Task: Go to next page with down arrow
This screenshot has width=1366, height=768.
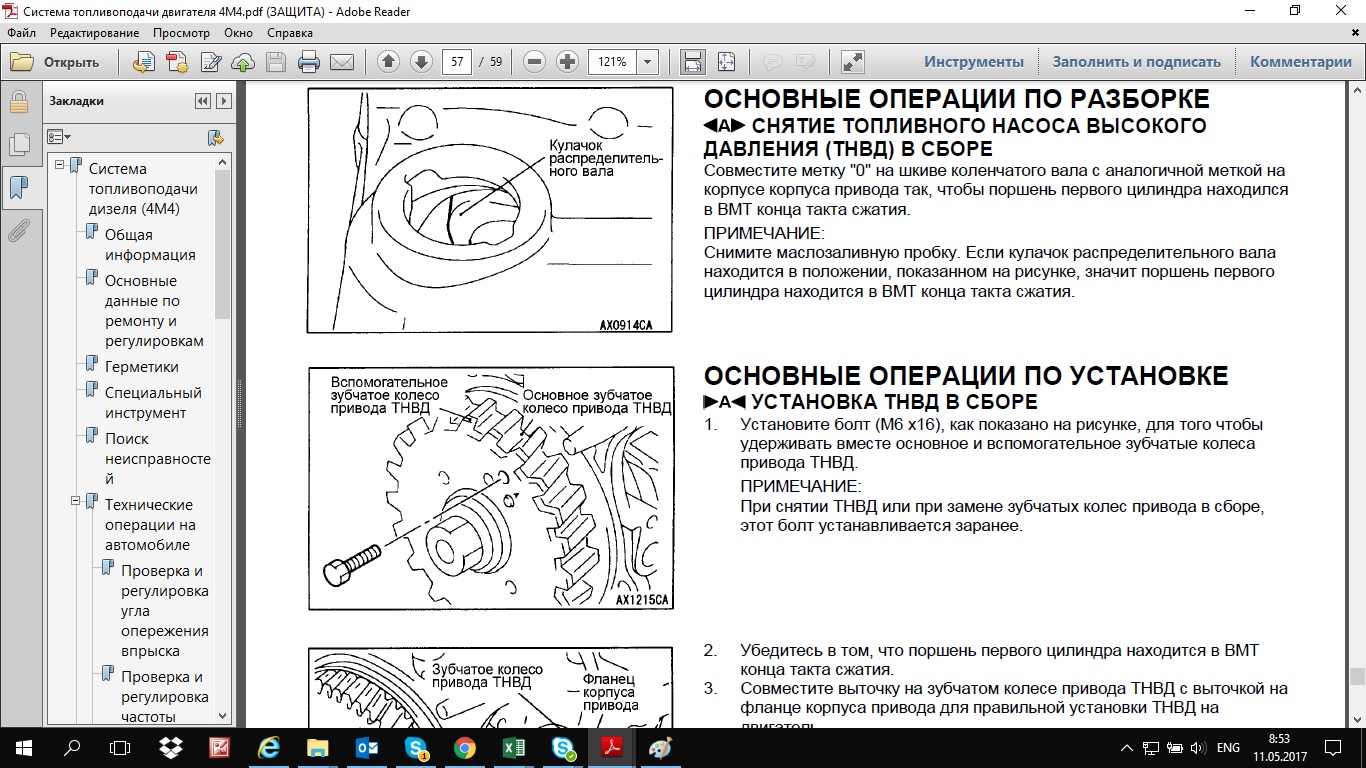Action: pyautogui.click(x=421, y=62)
